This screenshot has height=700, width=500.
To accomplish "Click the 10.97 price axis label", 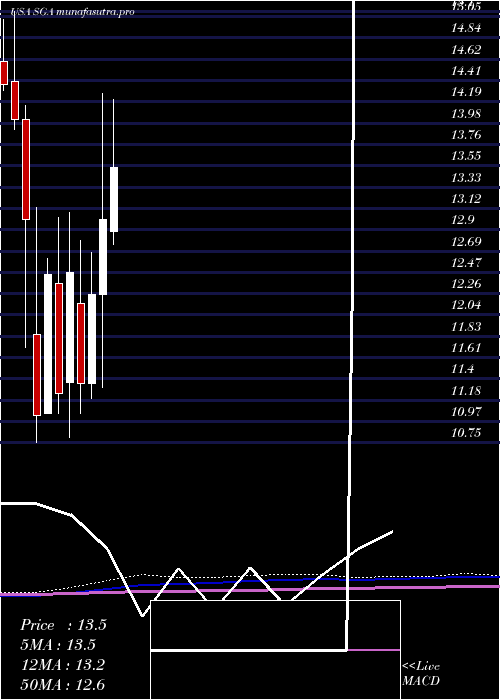I will click(x=466, y=412).
